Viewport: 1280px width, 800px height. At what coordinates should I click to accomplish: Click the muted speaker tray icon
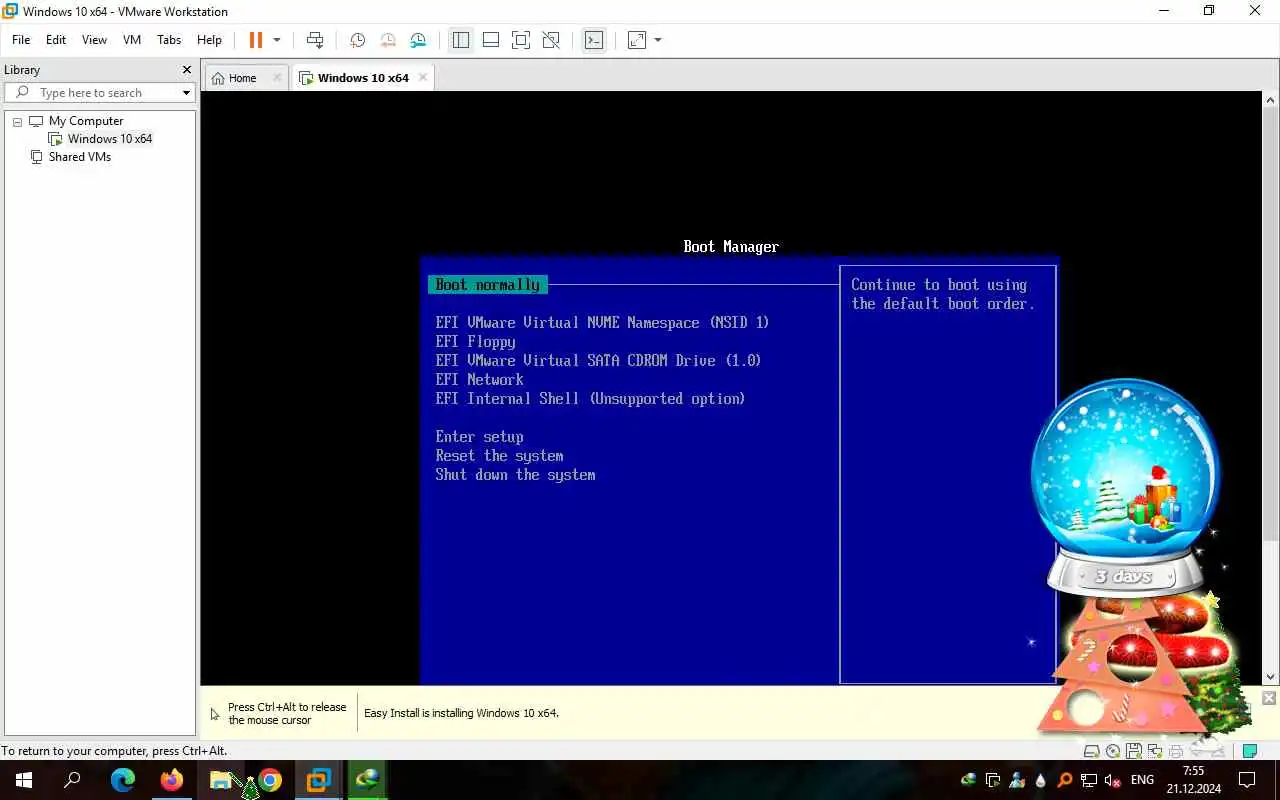point(1113,780)
